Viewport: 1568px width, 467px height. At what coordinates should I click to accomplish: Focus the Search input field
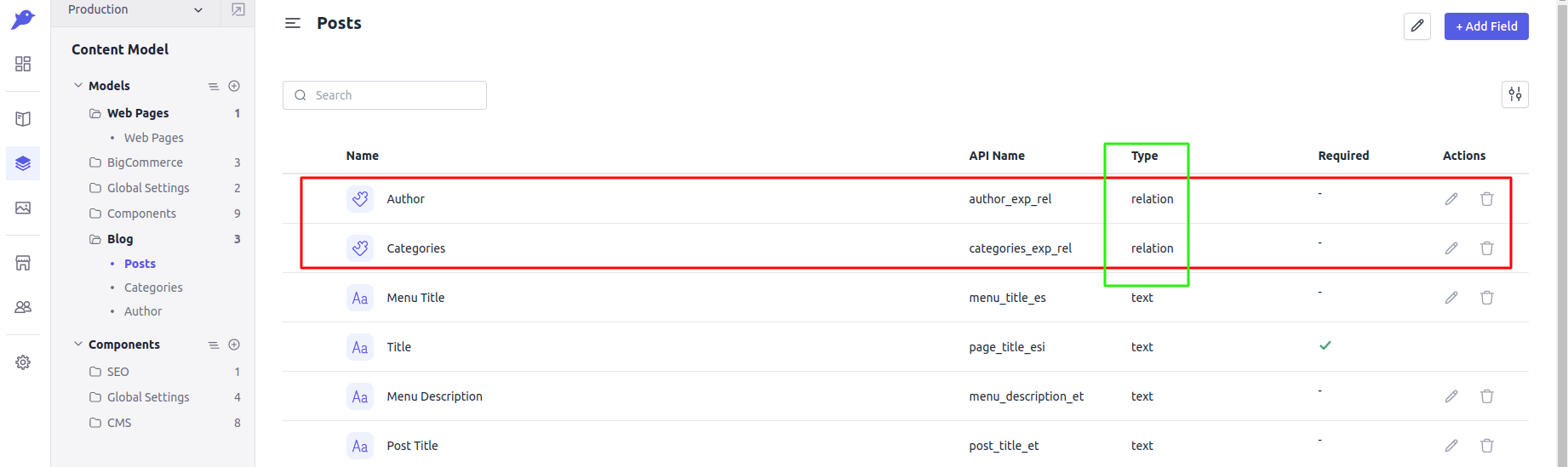tap(385, 95)
